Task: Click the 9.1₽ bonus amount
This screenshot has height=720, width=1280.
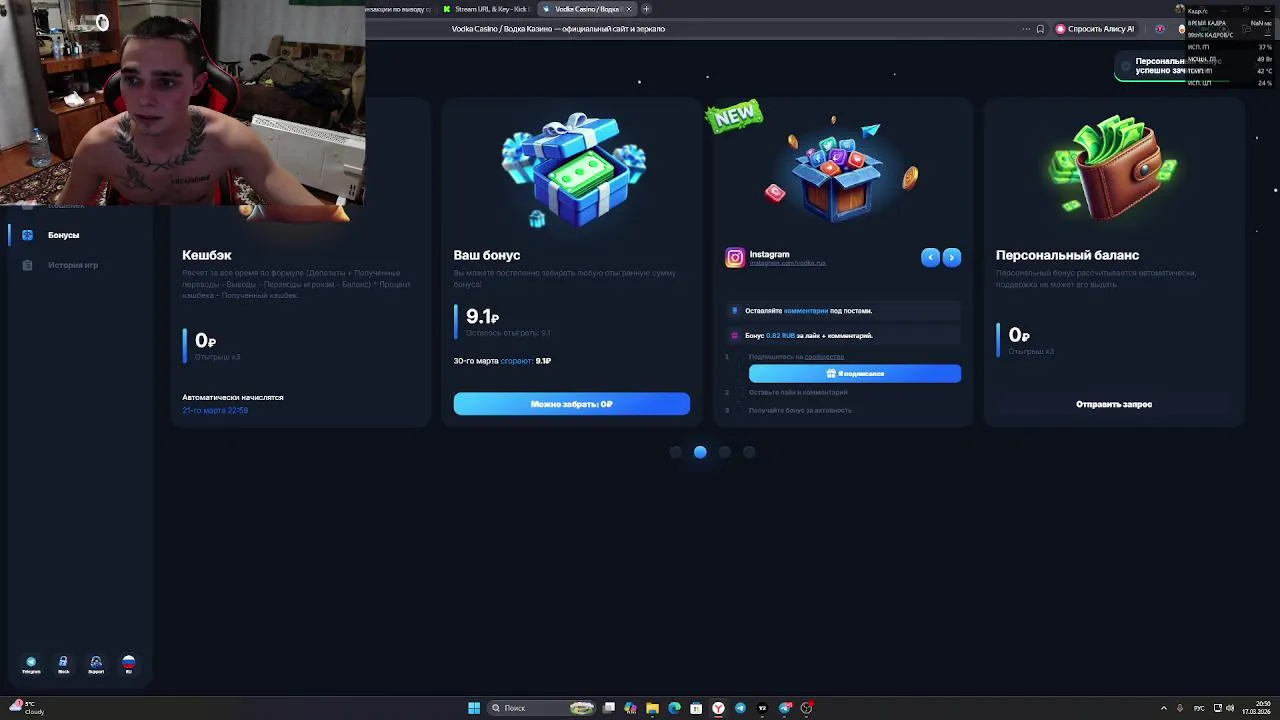Action: tap(482, 317)
